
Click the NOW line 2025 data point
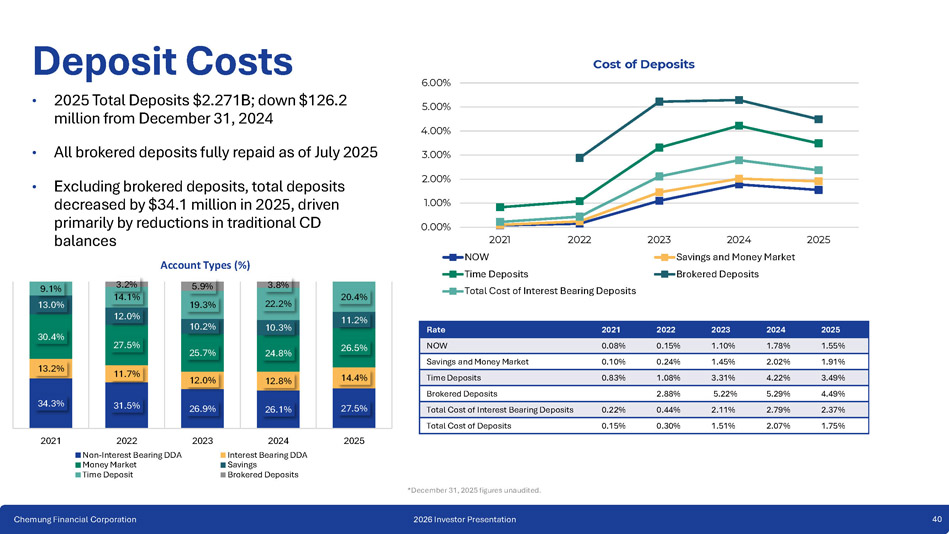tap(818, 190)
